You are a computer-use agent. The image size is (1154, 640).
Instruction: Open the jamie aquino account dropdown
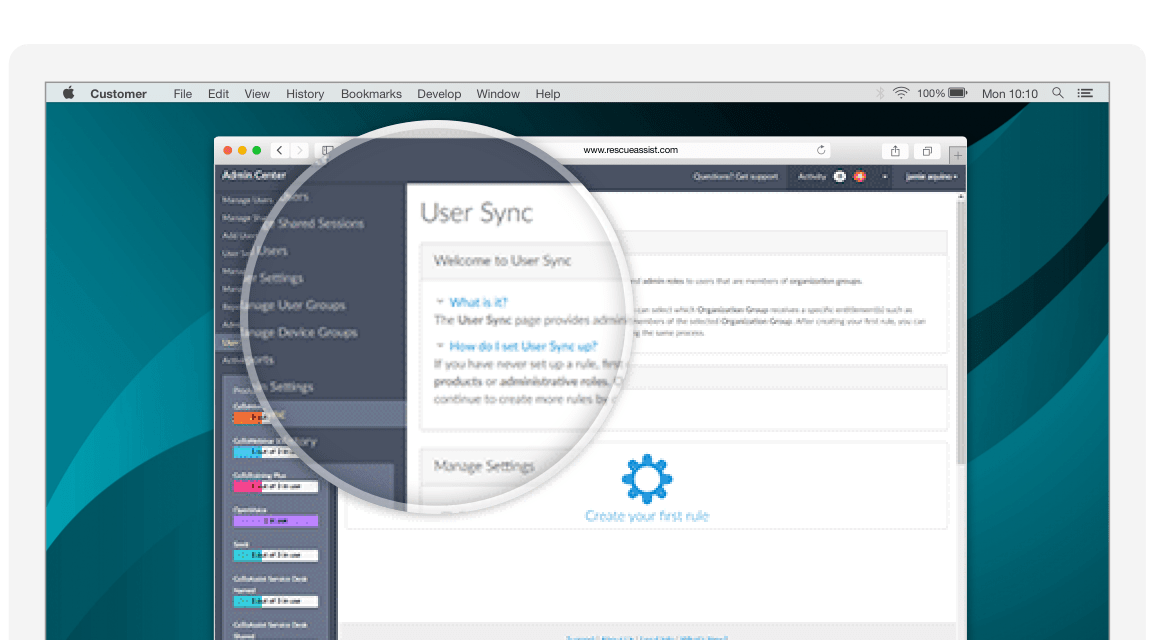coord(931,176)
